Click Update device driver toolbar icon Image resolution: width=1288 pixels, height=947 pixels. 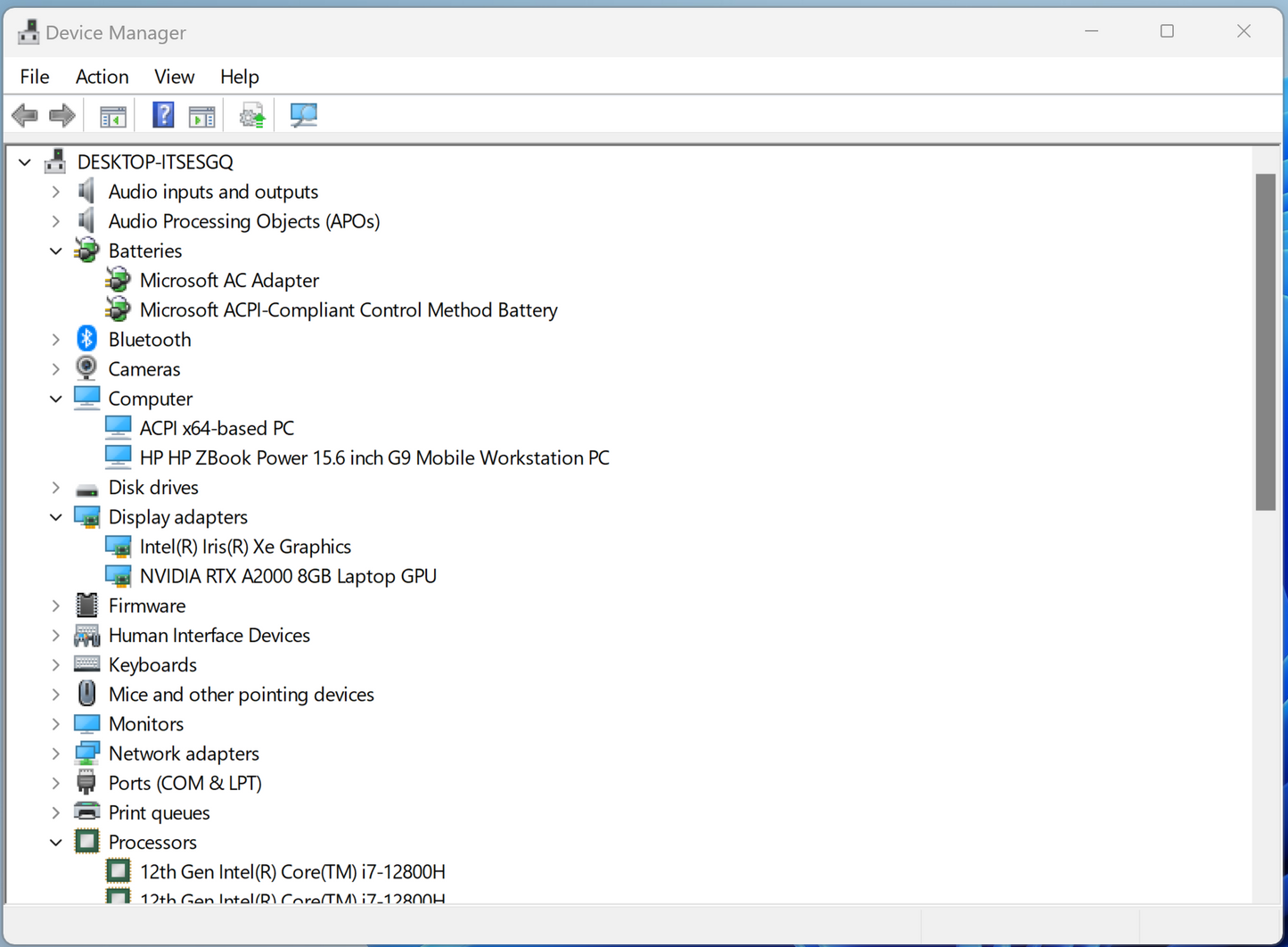253,115
